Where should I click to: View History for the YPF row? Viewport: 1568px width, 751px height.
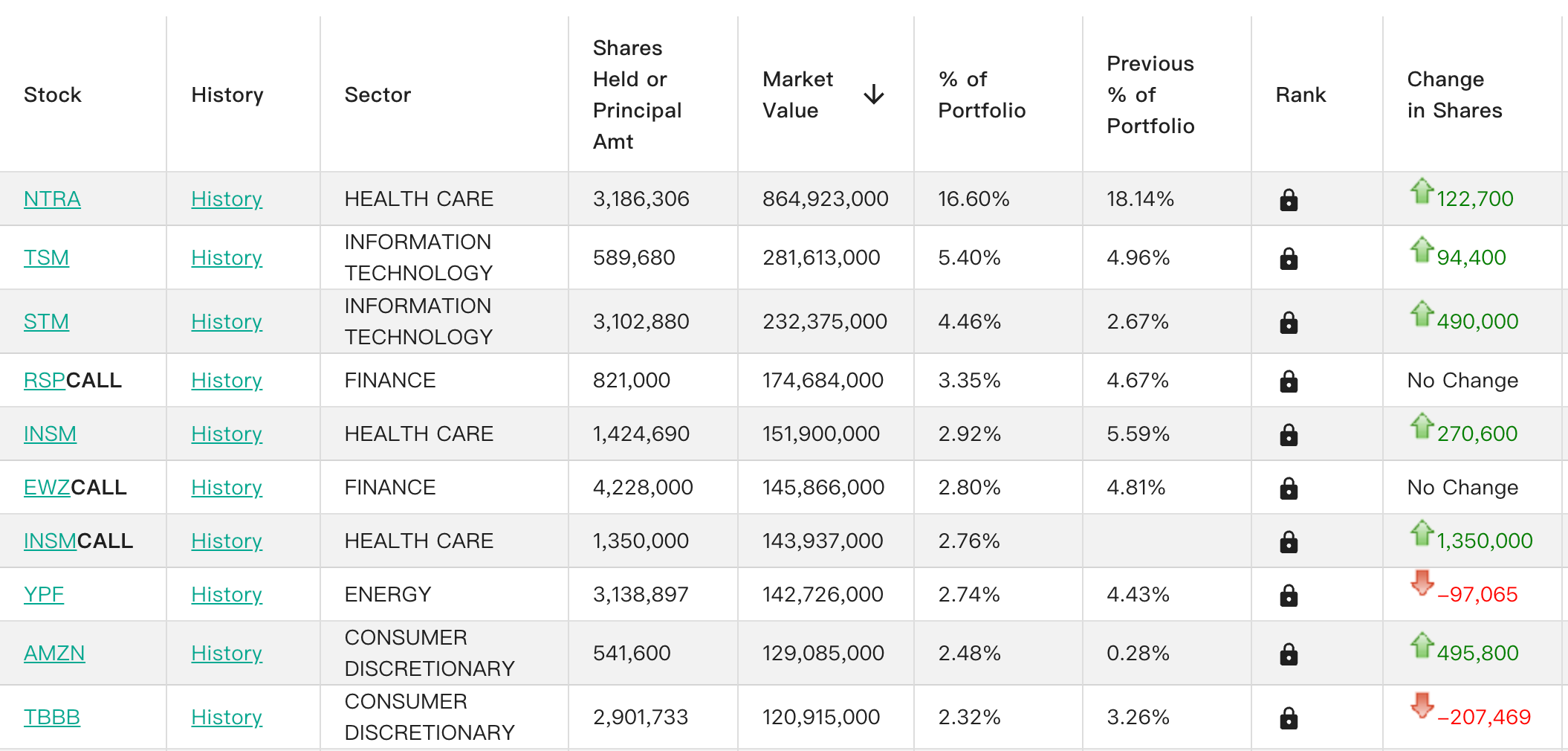[x=227, y=594]
